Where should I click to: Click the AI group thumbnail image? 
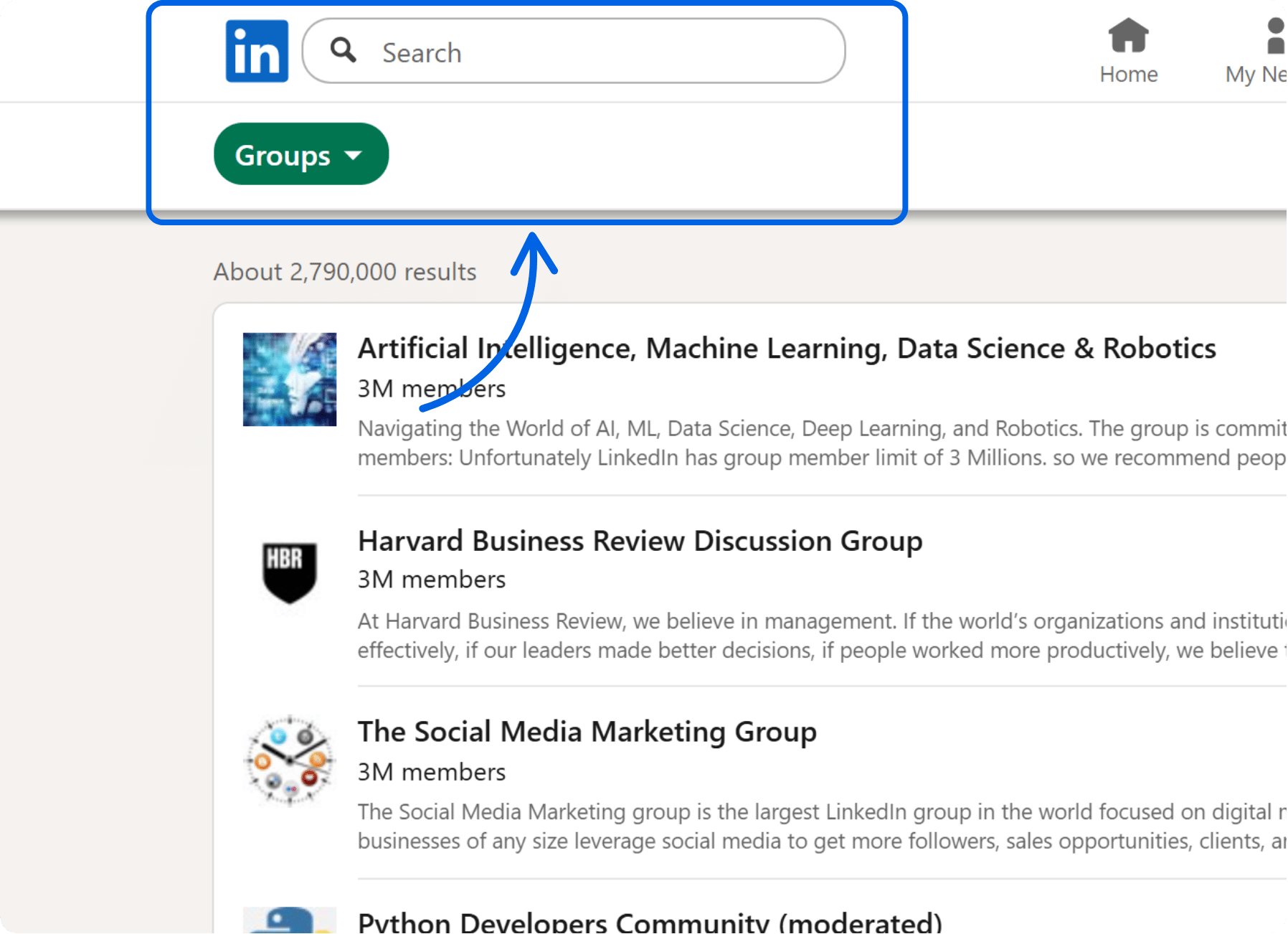click(x=290, y=378)
